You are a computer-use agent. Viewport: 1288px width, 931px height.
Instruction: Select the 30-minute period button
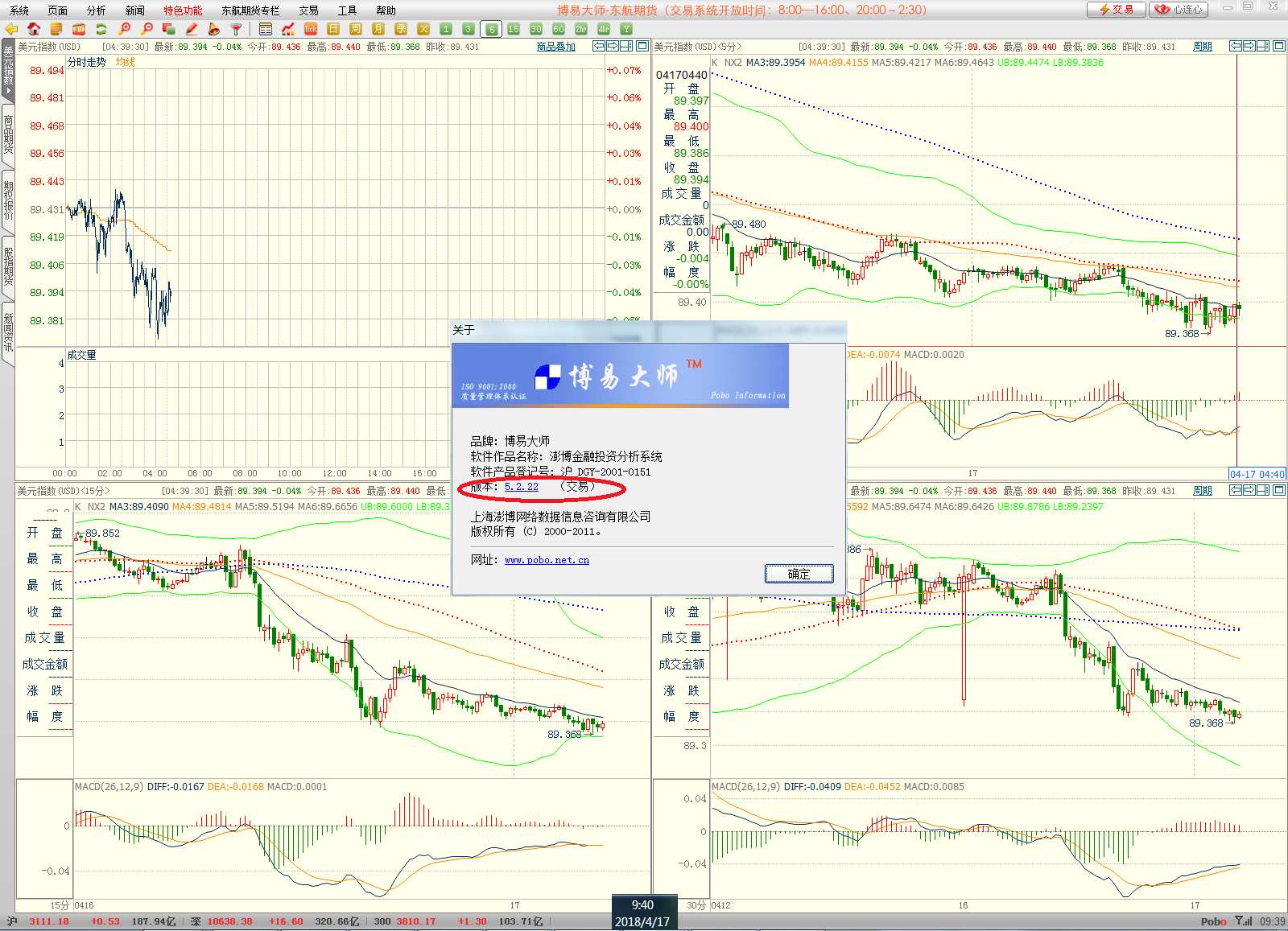point(536,29)
